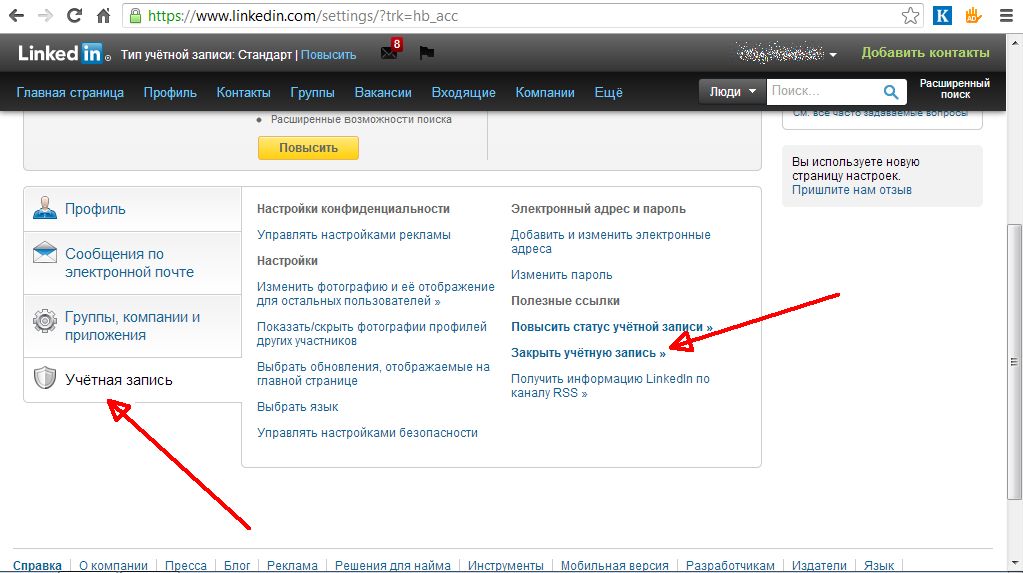Screen dimensions: 1023x573
Task: Click the Изменить пароль link
Action: pyautogui.click(x=561, y=275)
